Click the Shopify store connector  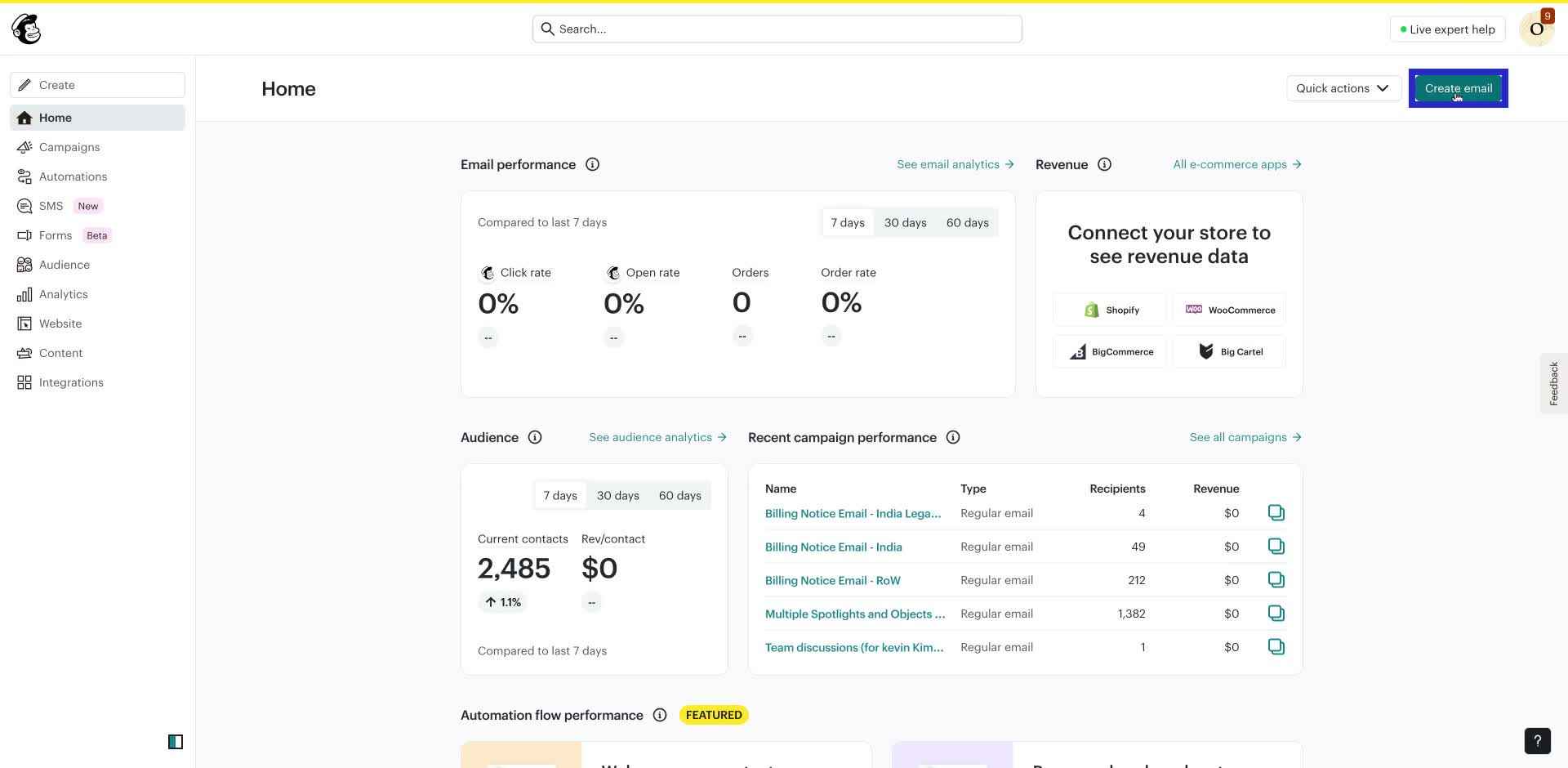click(x=1109, y=309)
